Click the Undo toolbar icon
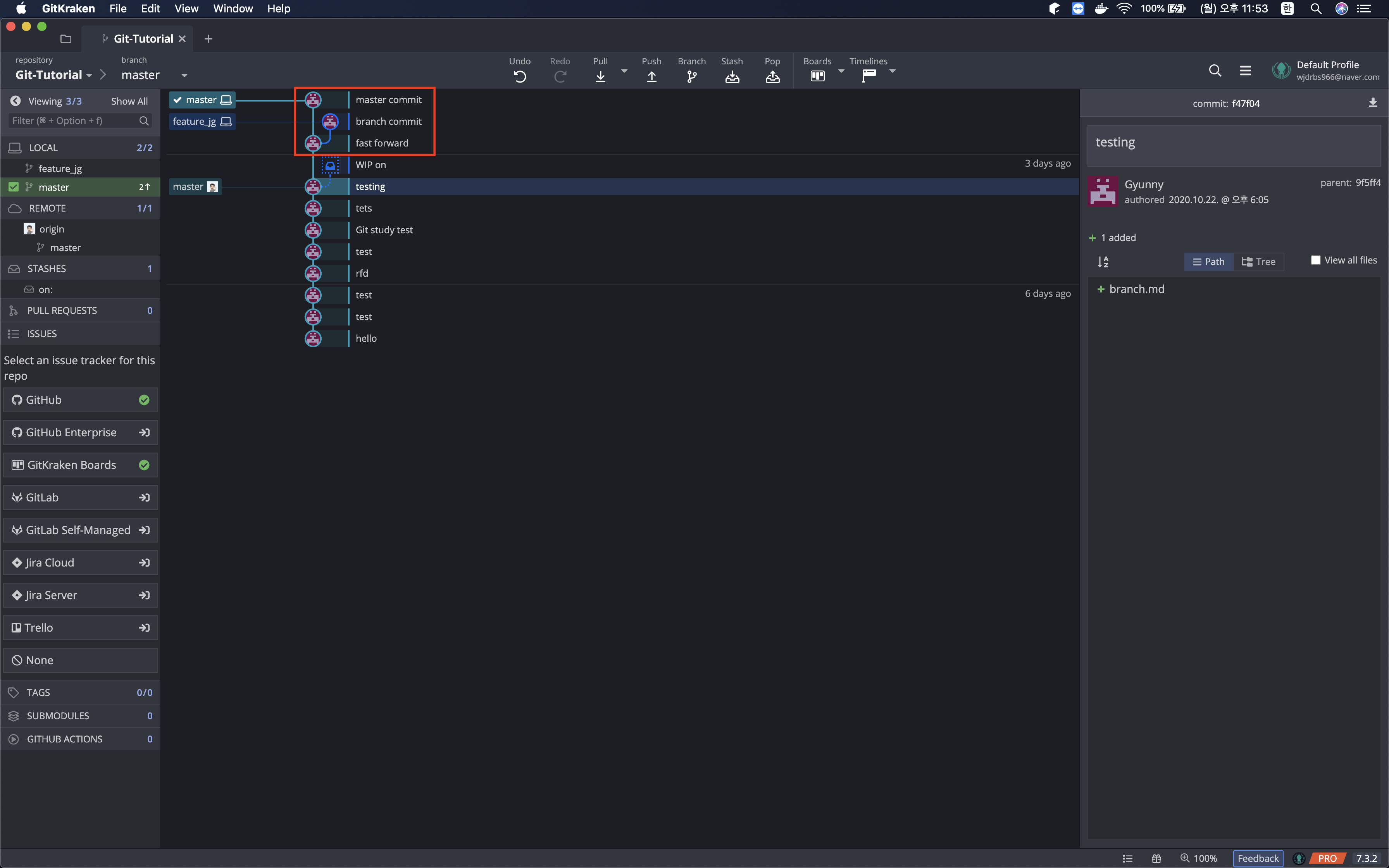1389x868 pixels. (x=519, y=76)
